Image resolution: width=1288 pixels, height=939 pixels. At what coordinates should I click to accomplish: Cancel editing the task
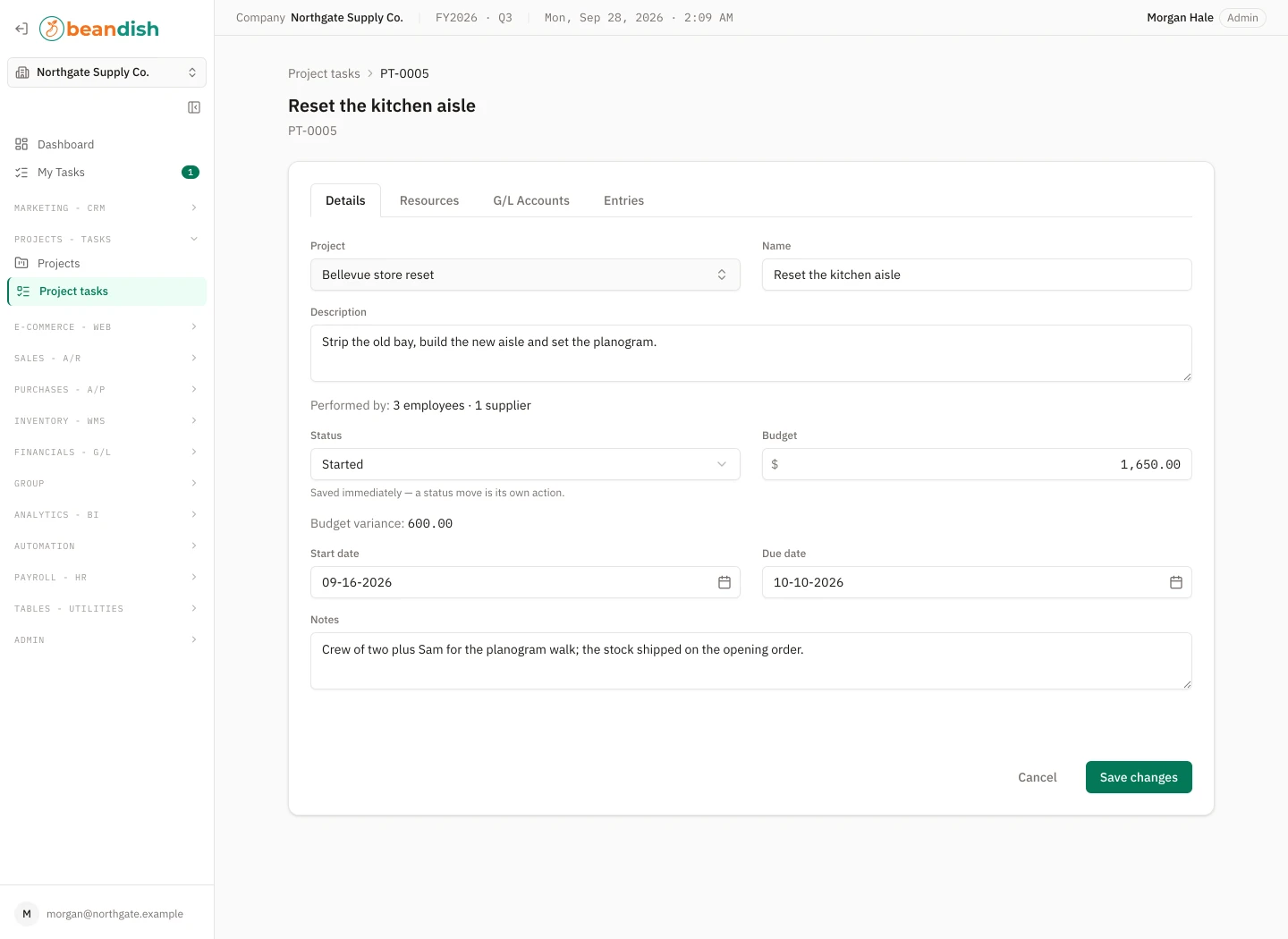[x=1038, y=777]
